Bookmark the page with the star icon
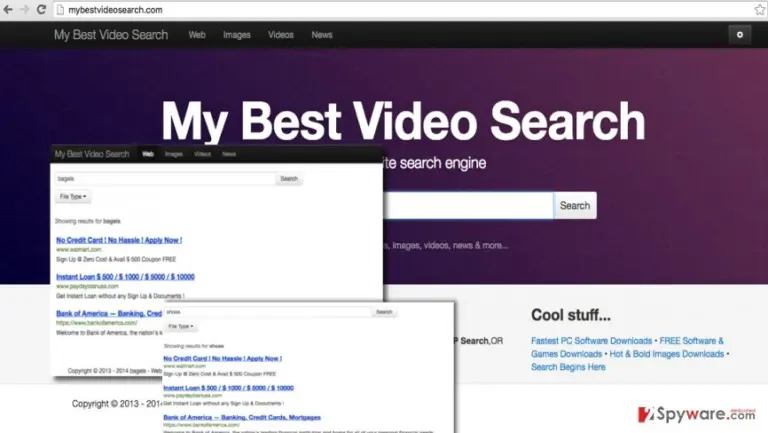 click(760, 10)
